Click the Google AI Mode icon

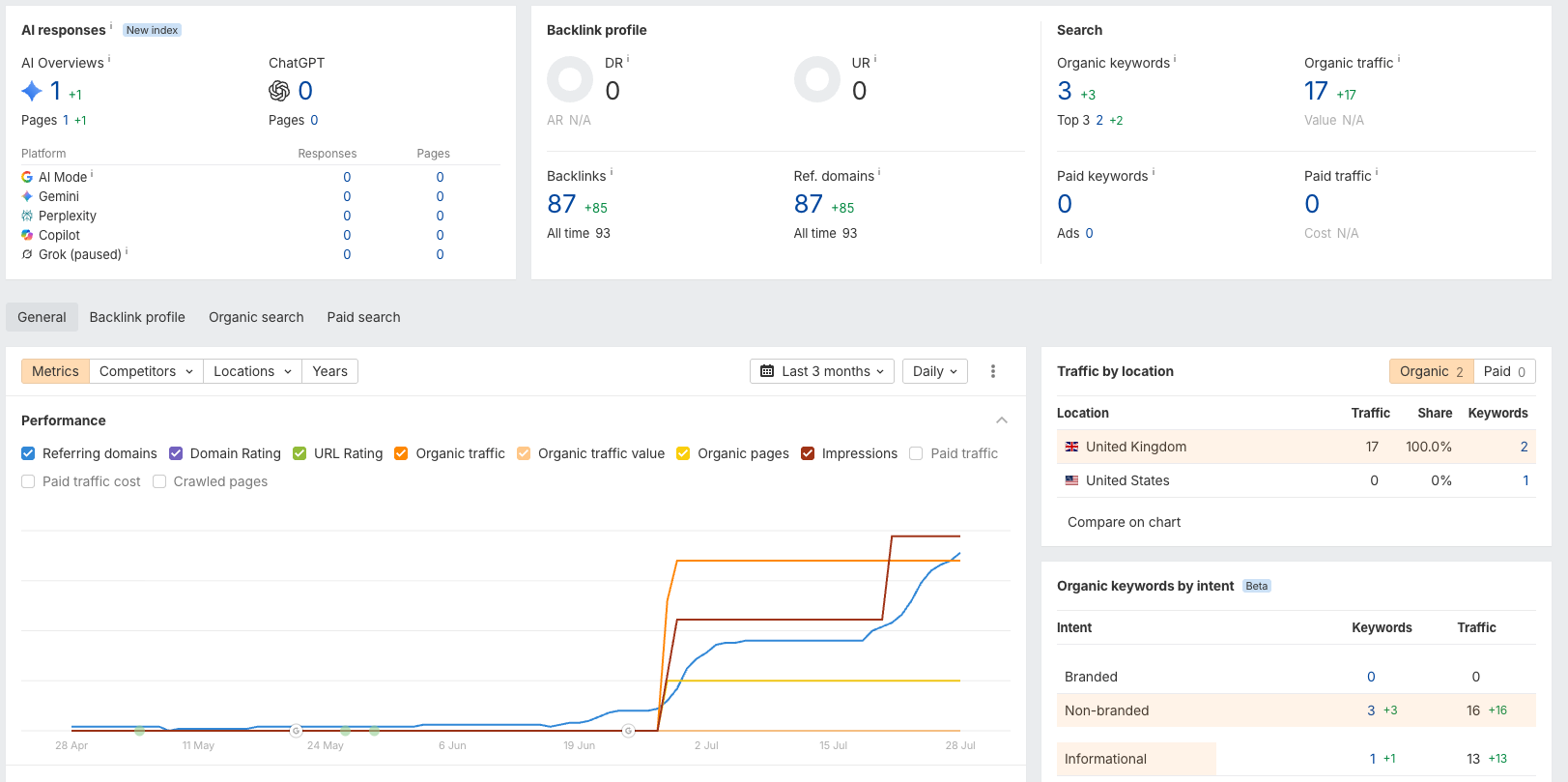coord(27,177)
